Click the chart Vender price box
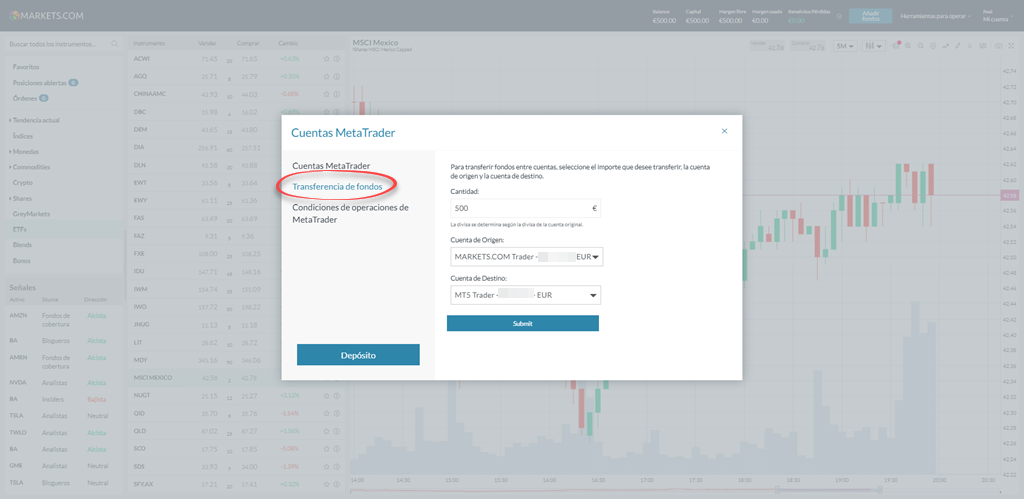Screen dimensions: 1024x500 768,46
